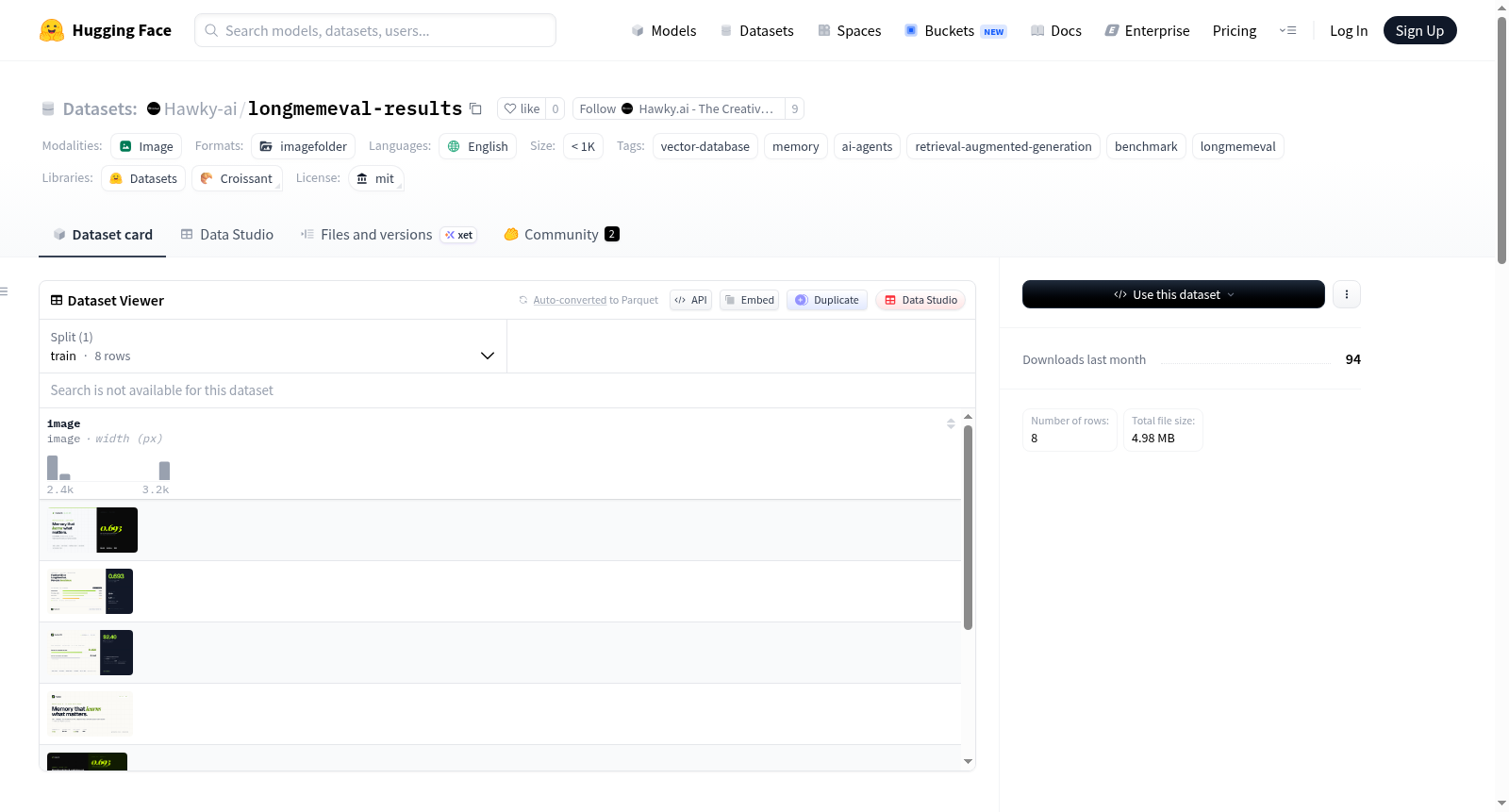The width and height of the screenshot is (1509, 812).
Task: Click the longmemeval-results dataset title
Action: (355, 108)
